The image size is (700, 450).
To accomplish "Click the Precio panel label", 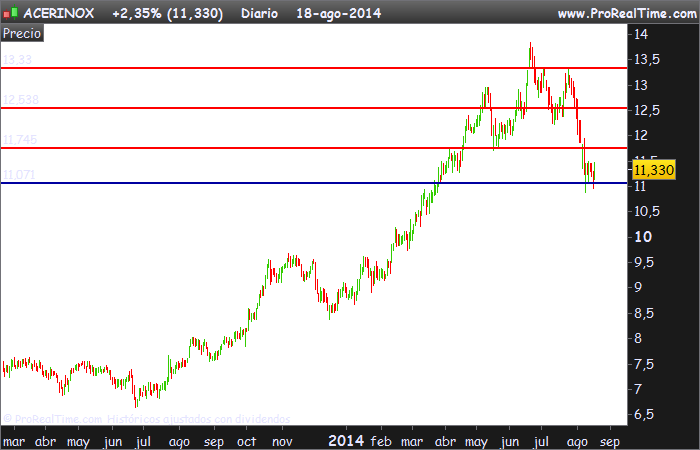I will tap(22, 33).
